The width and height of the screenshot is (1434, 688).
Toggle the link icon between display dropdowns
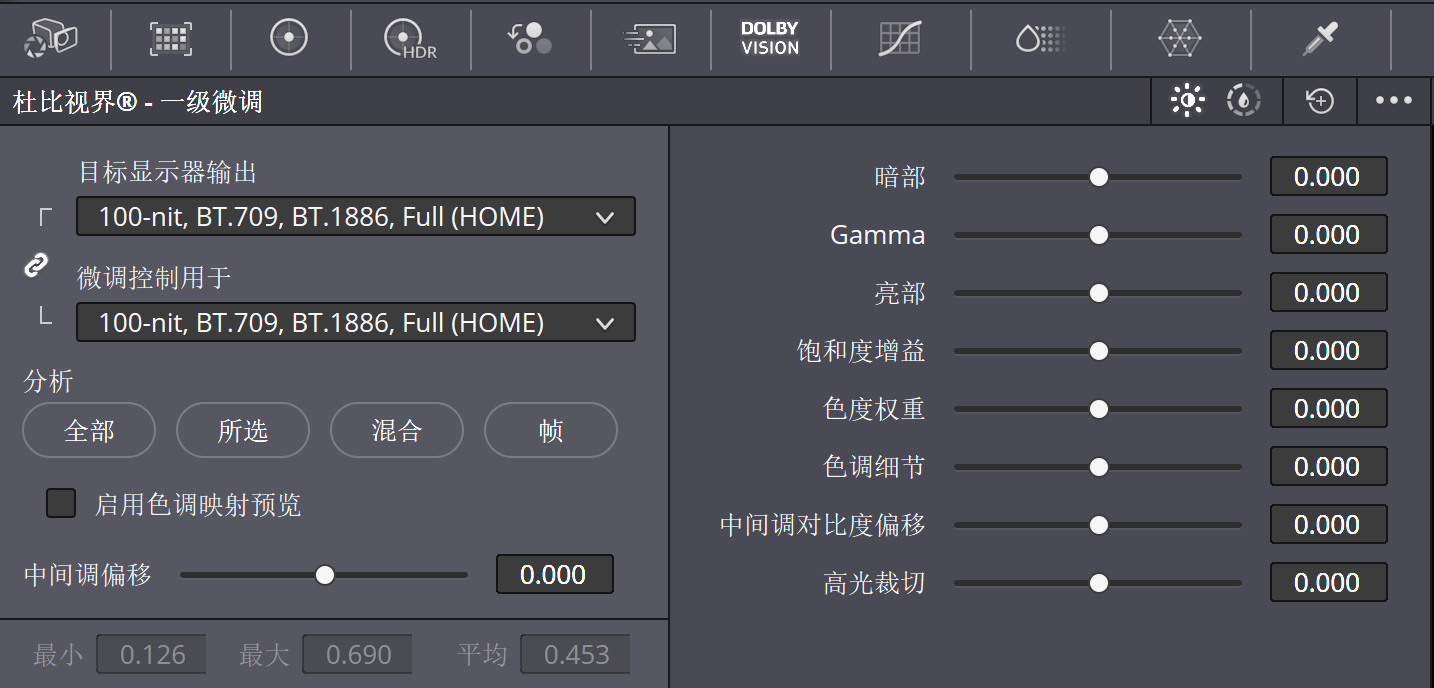coord(36,265)
